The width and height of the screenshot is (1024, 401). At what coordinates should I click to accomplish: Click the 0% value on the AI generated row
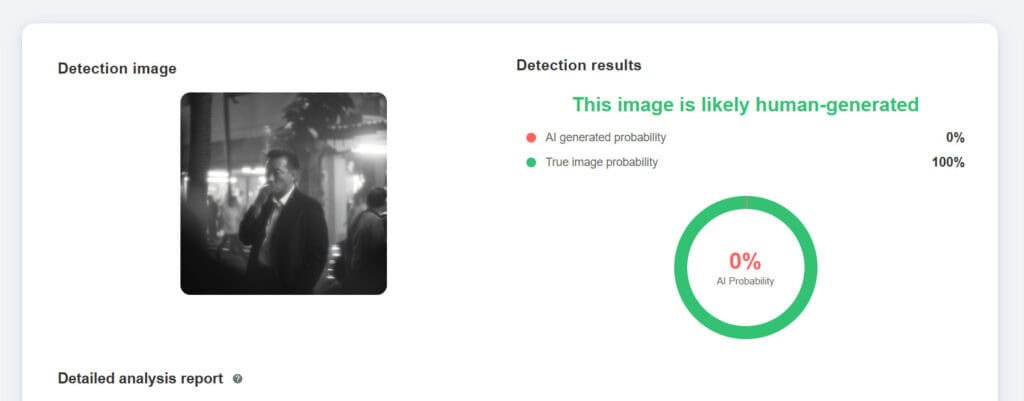954,138
